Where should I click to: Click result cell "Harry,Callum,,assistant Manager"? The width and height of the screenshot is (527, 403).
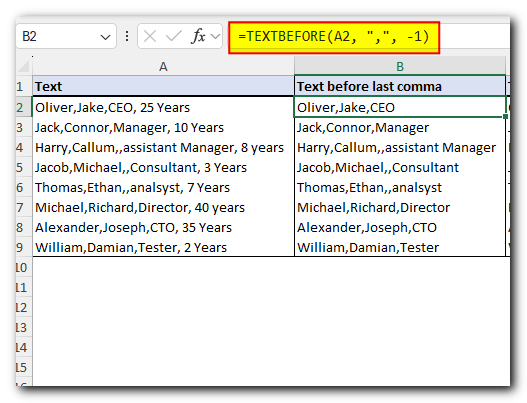point(400,147)
